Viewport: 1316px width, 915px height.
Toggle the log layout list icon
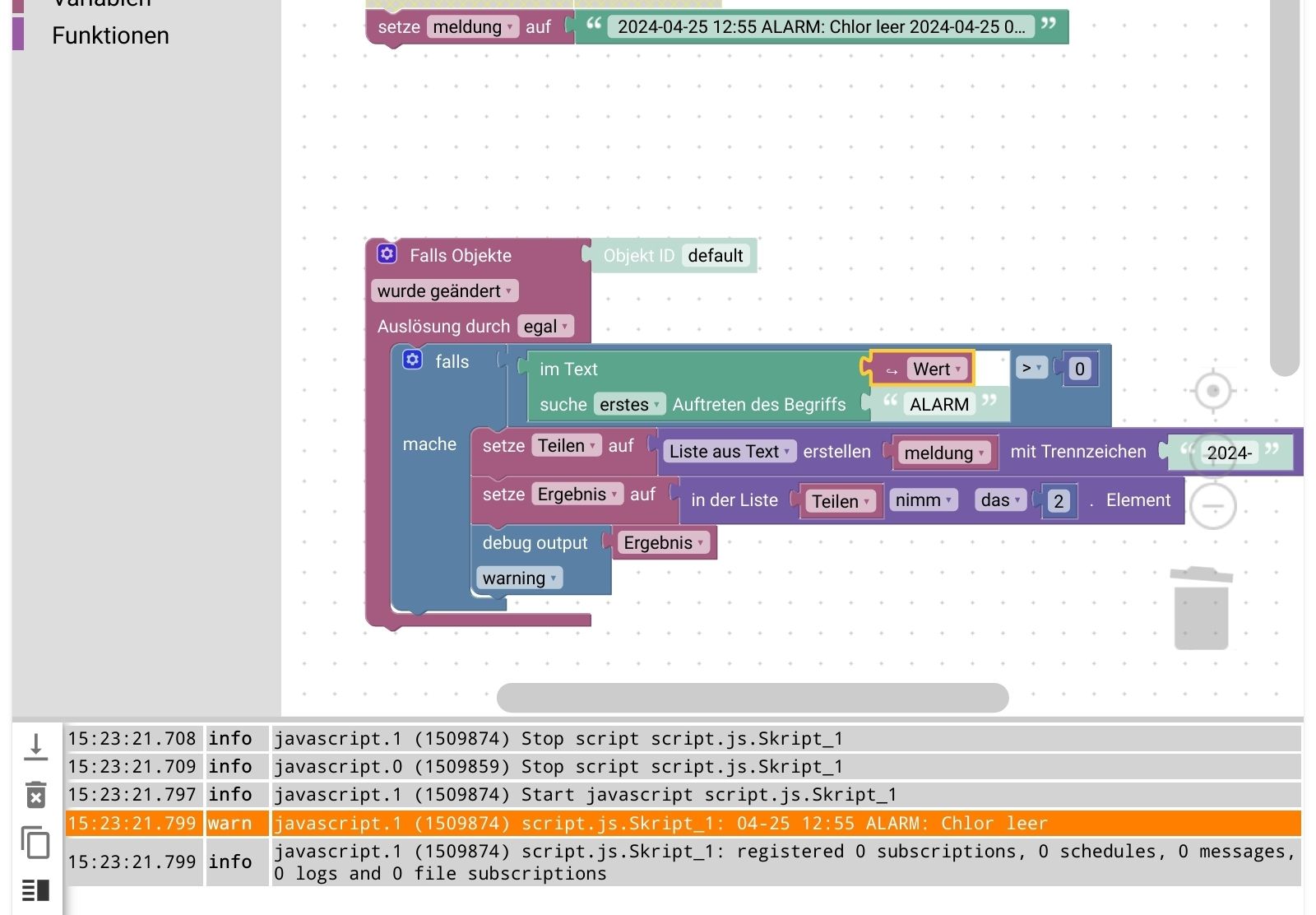pyautogui.click(x=35, y=890)
